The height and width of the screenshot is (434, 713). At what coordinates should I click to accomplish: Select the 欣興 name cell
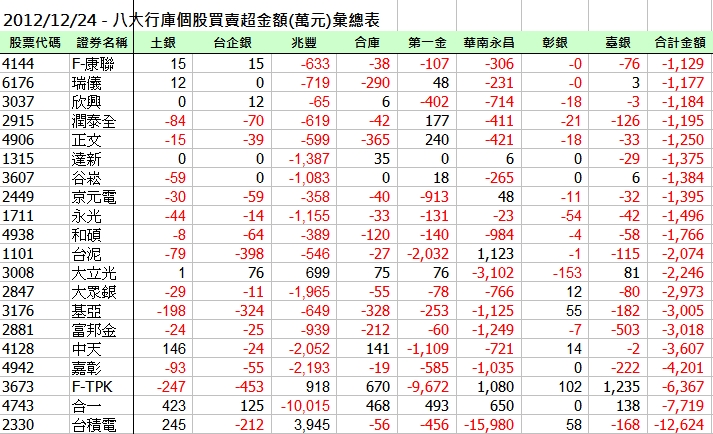click(x=86, y=102)
